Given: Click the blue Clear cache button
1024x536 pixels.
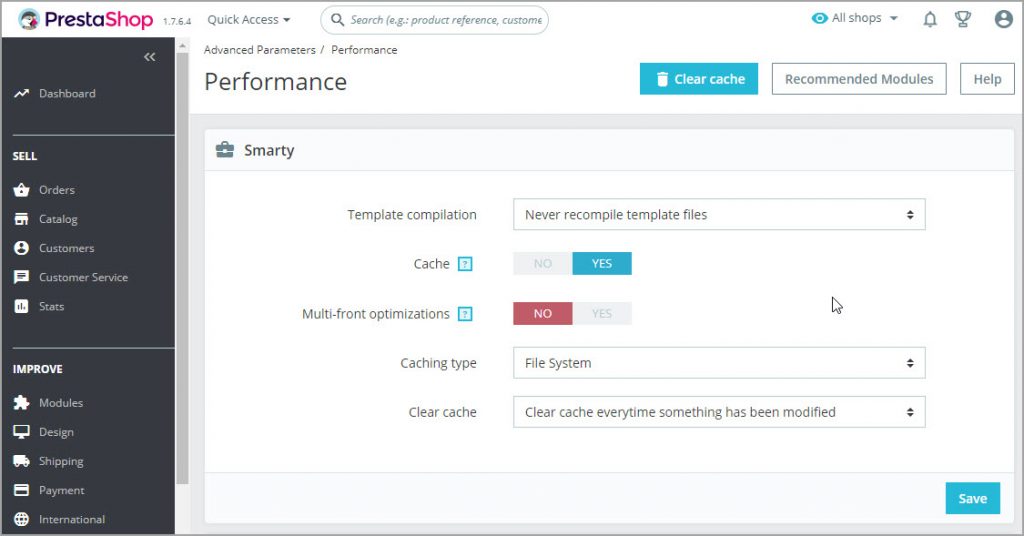Looking at the screenshot, I should pyautogui.click(x=699, y=79).
